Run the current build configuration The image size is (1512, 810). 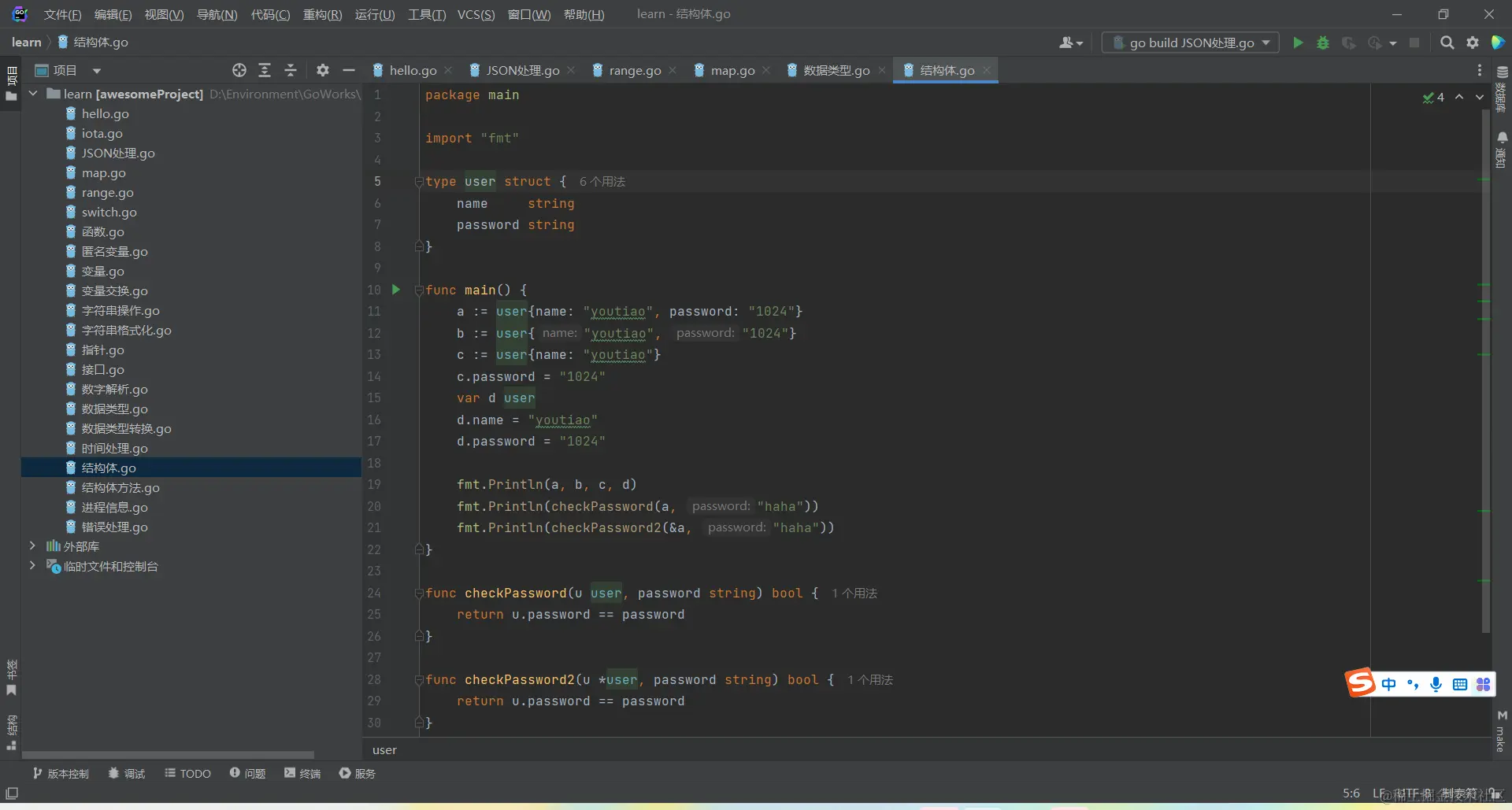click(x=1298, y=43)
